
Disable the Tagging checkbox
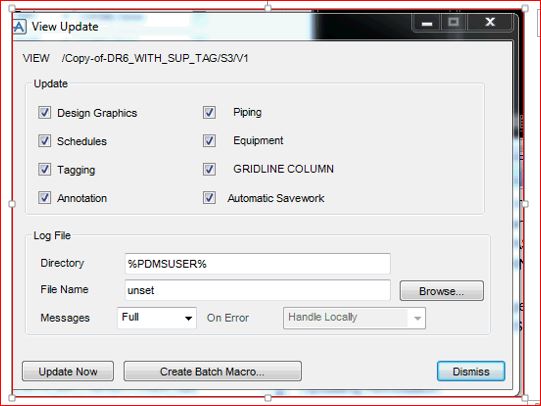45,169
